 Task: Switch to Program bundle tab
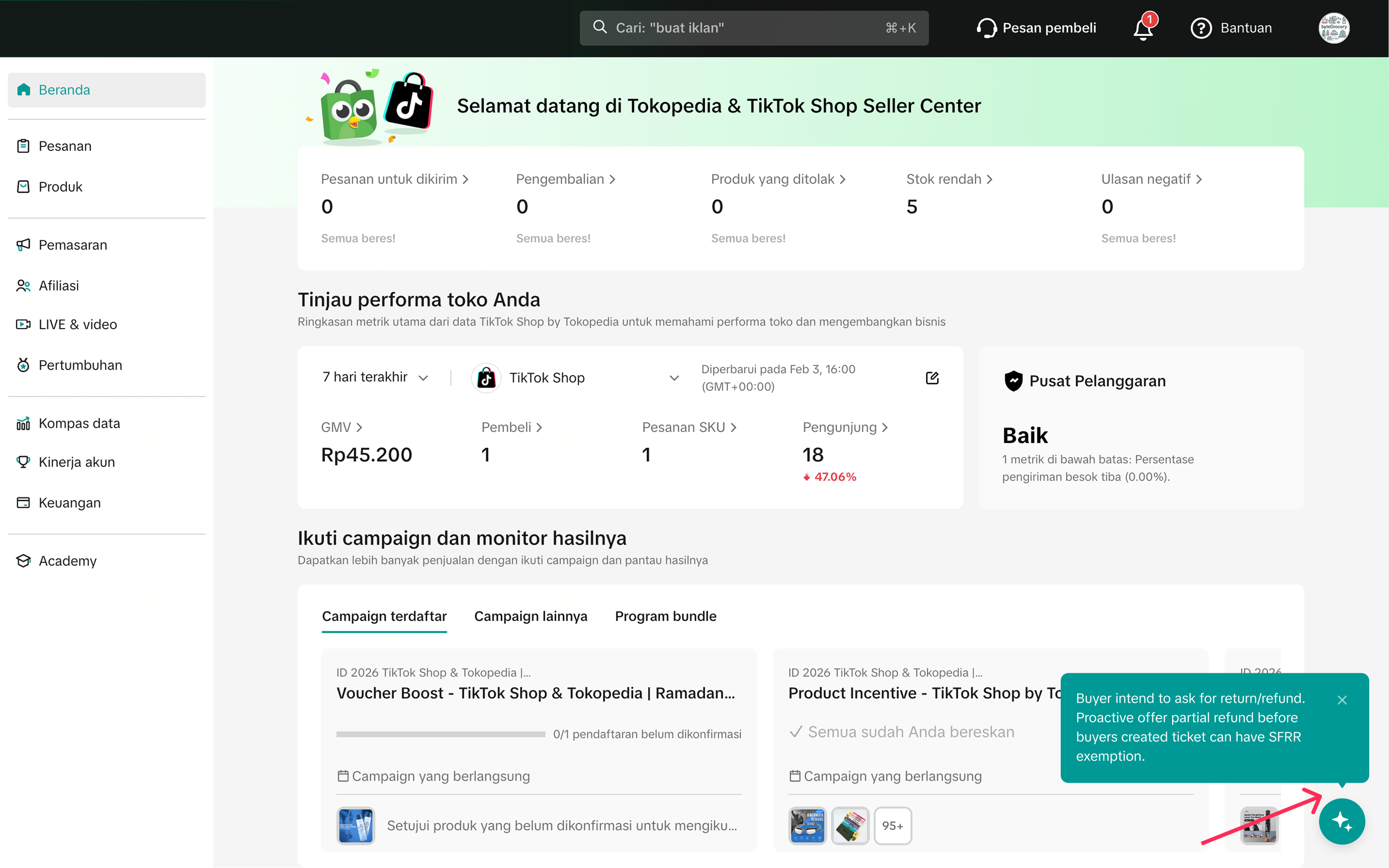(665, 616)
